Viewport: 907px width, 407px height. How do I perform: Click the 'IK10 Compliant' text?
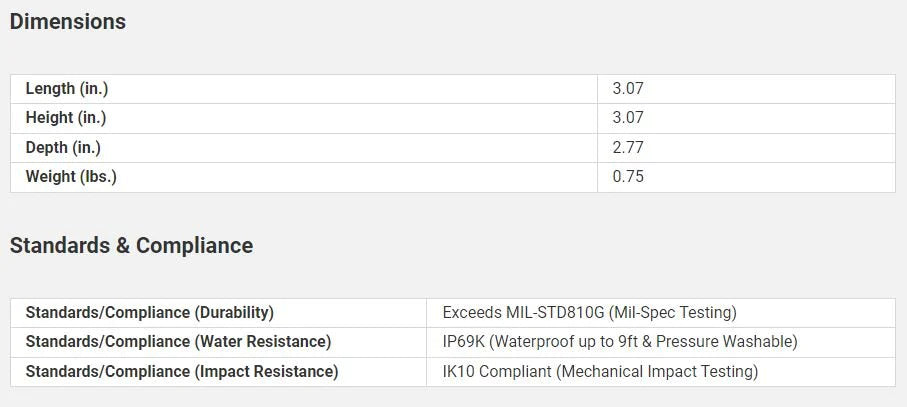click(x=495, y=372)
